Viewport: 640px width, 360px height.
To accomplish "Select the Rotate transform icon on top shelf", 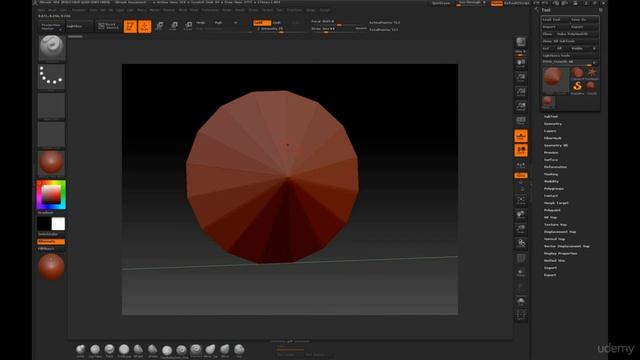I will pos(188,26).
